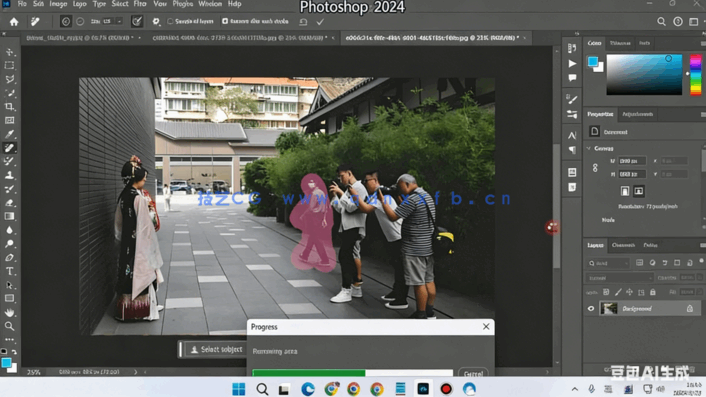Screen dimensions: 706x397
Task: Switch to the Swatches tab
Action: pos(620,43)
